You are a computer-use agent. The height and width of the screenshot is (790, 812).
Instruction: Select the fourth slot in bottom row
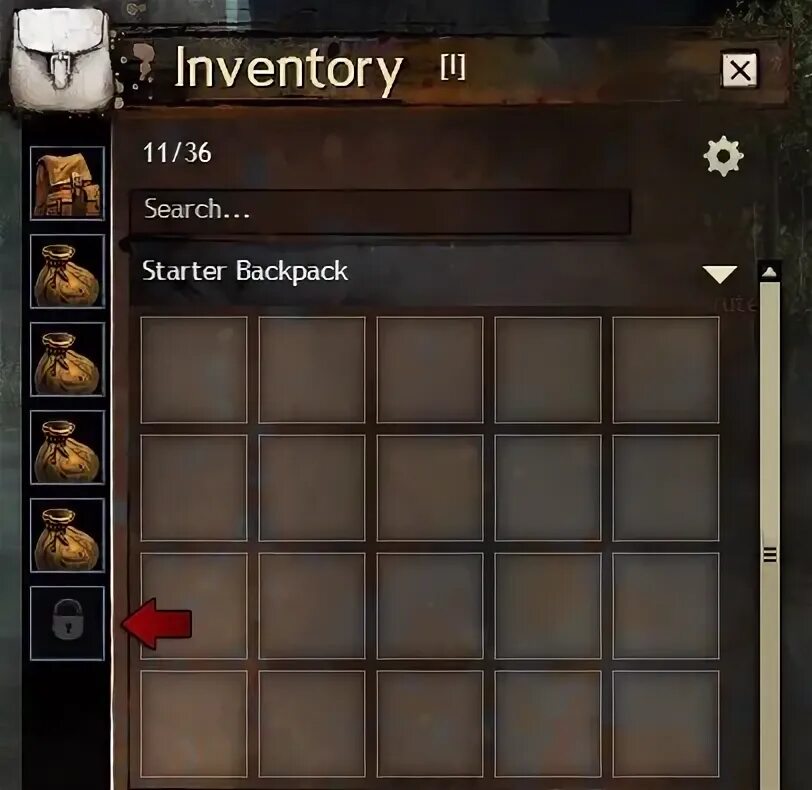548,724
